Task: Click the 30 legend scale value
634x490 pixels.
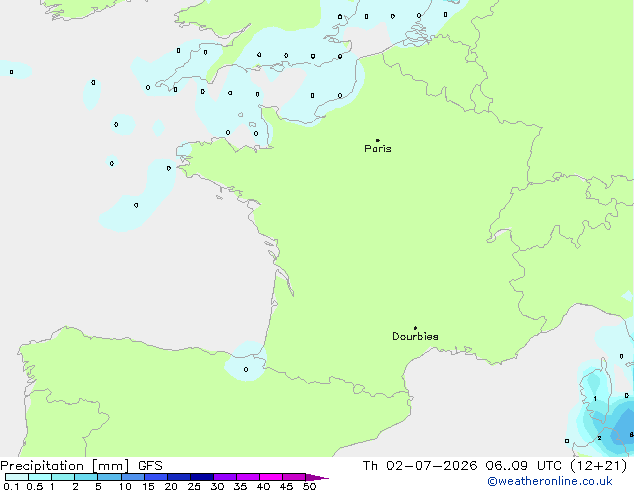Action: coord(217,486)
